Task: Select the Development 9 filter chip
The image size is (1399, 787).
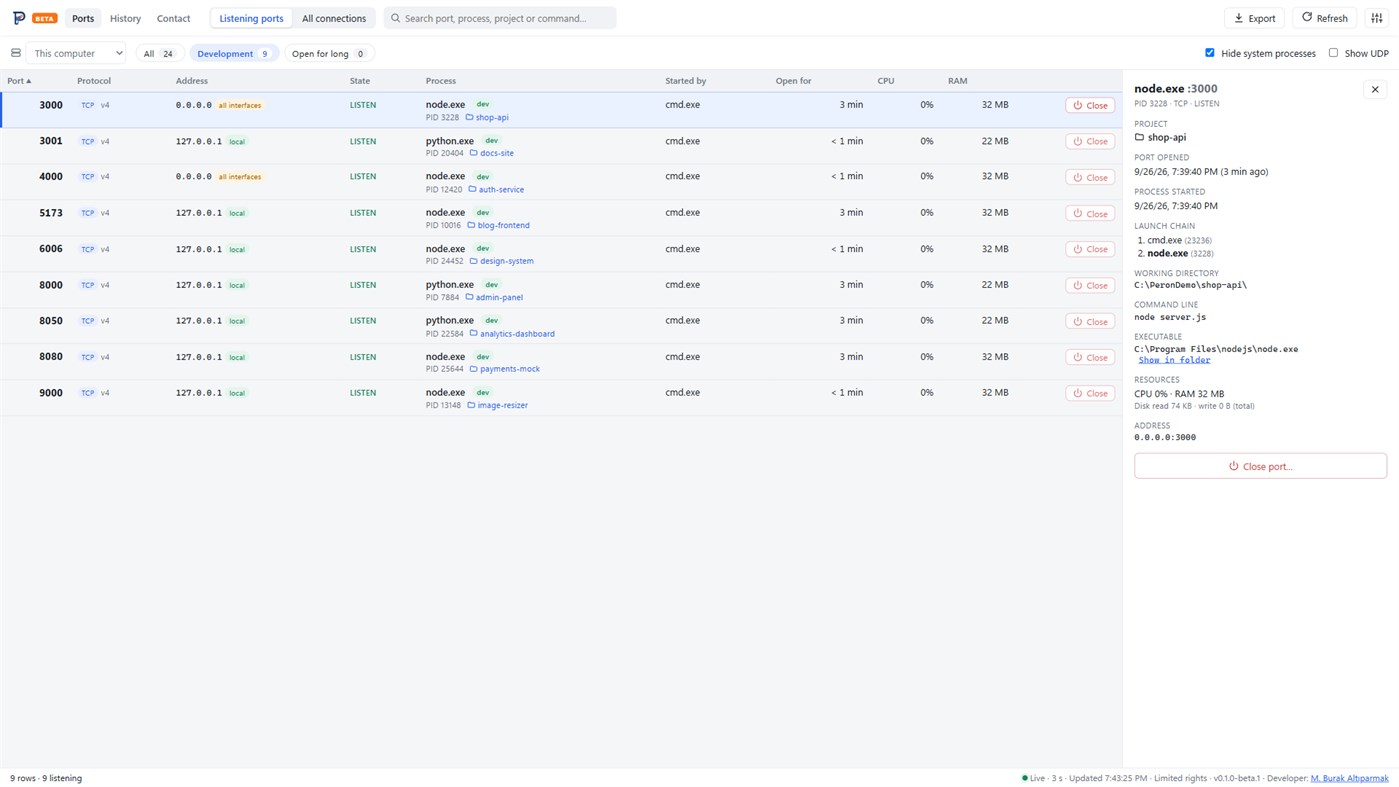Action: click(x=234, y=53)
